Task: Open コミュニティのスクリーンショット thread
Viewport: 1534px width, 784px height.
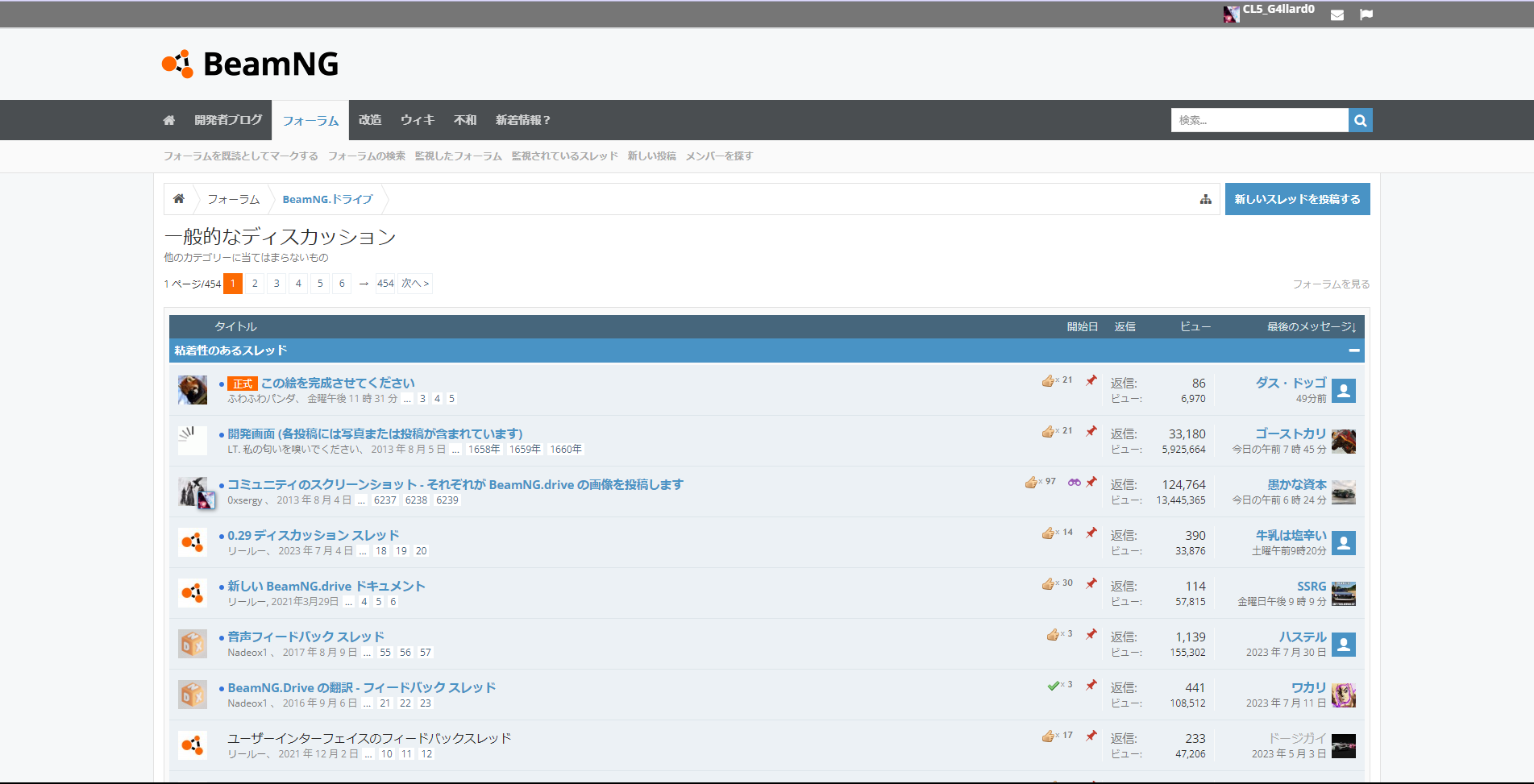Action: point(455,484)
